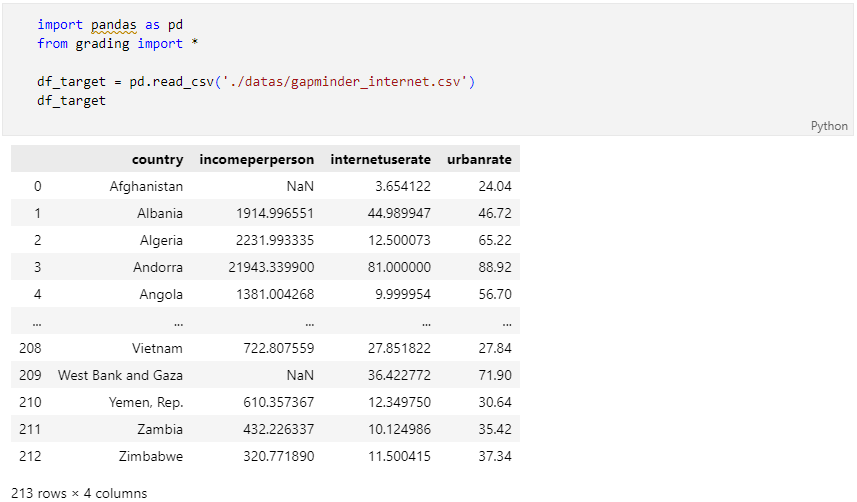Viewport: 857px width, 502px height.
Task: Click the internet use rate 27.851822
Action: [399, 348]
